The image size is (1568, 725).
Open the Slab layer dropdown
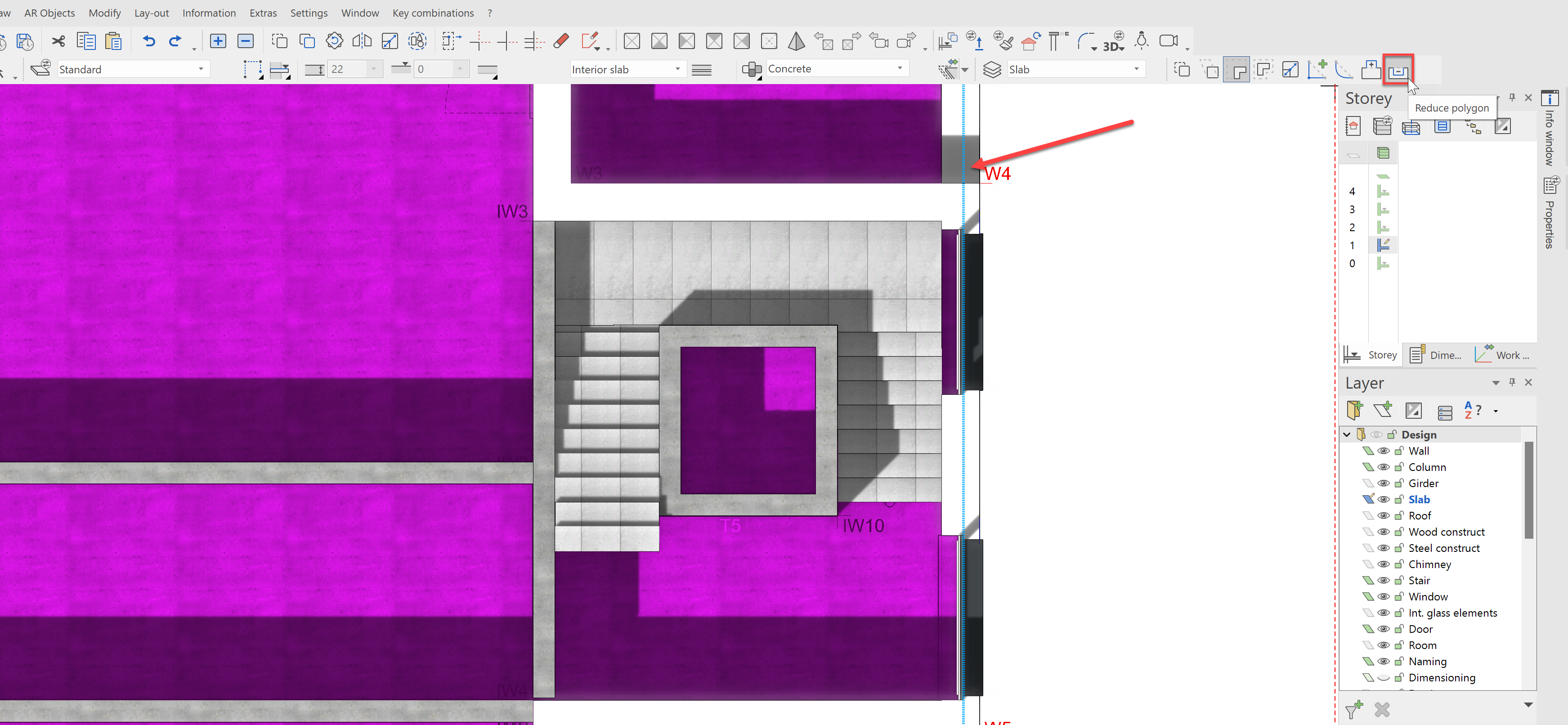pos(1137,69)
